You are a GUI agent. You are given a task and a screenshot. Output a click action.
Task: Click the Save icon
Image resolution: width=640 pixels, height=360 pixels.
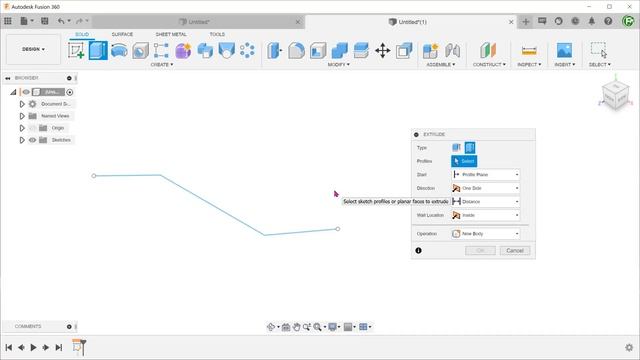[45, 21]
